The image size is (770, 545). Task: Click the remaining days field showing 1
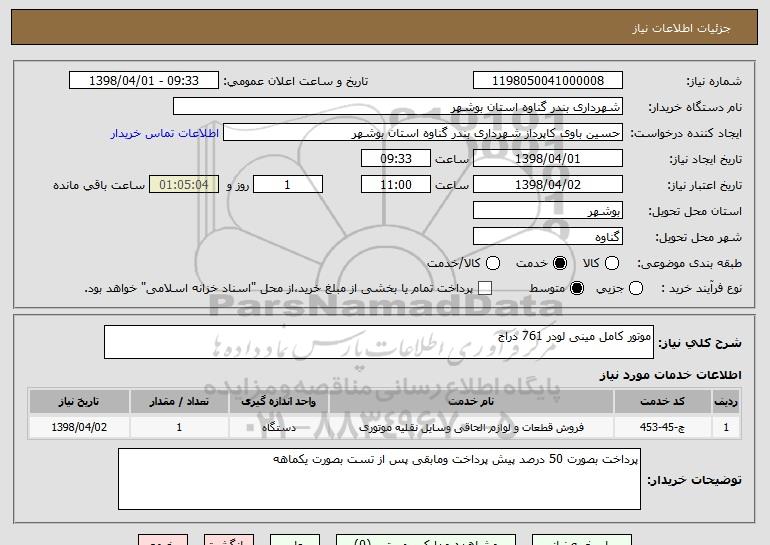288,185
